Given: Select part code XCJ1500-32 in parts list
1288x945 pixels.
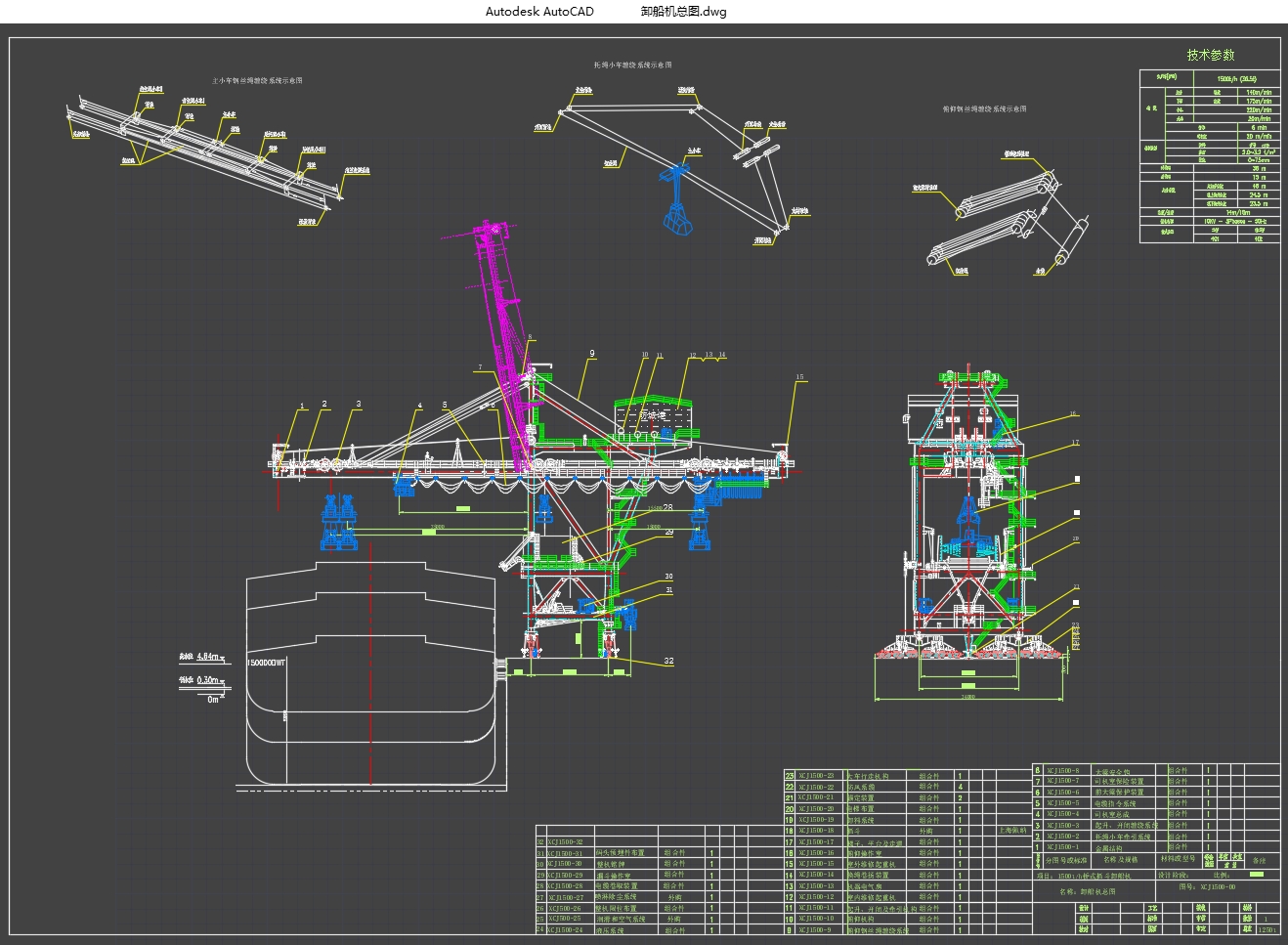Looking at the screenshot, I should coord(565,842).
